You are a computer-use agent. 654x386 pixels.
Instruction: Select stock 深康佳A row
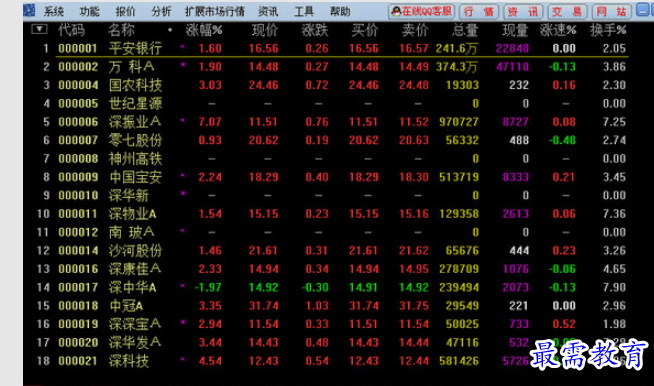(332, 269)
